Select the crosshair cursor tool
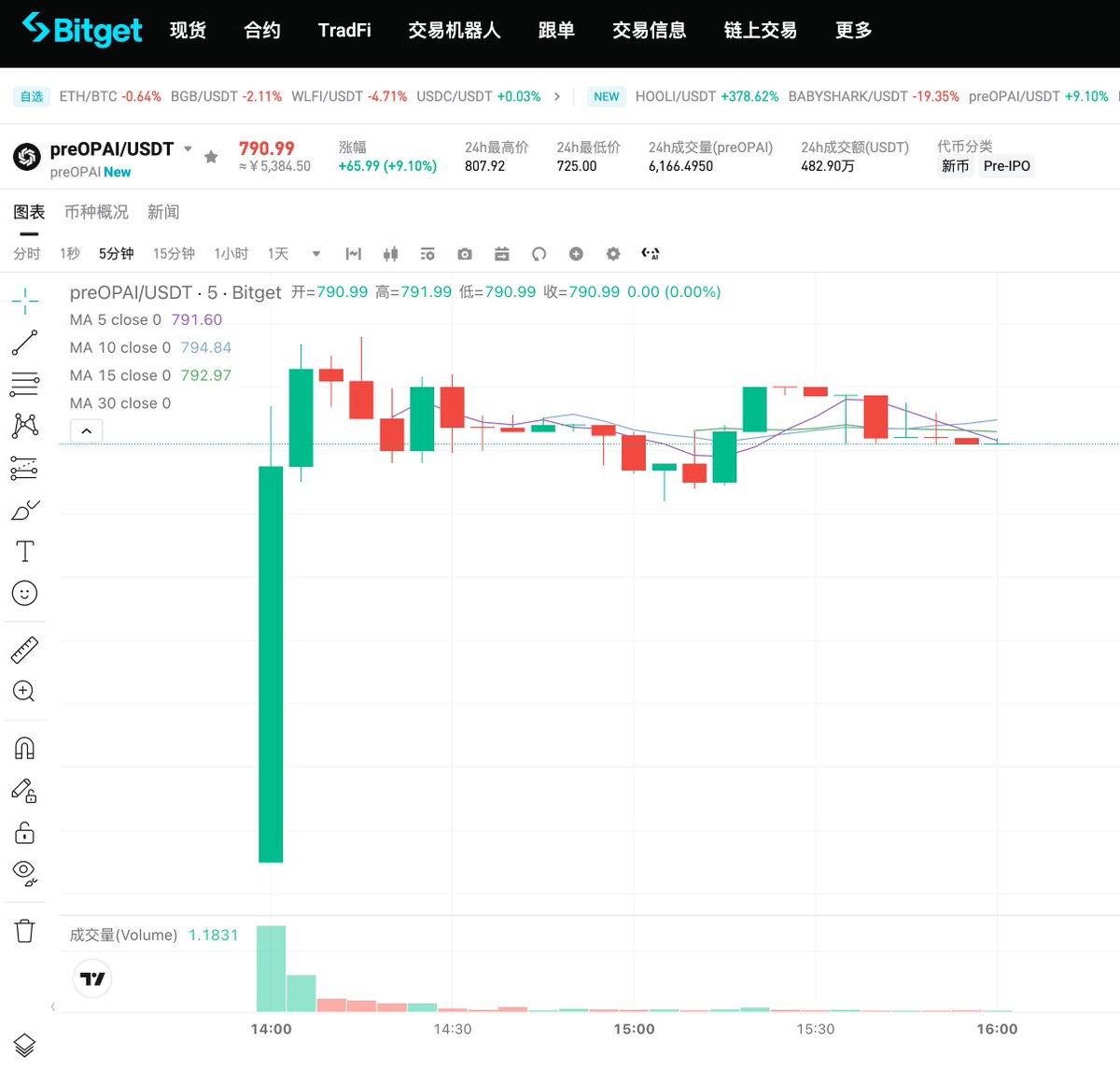The width and height of the screenshot is (1120, 1084). [x=25, y=301]
